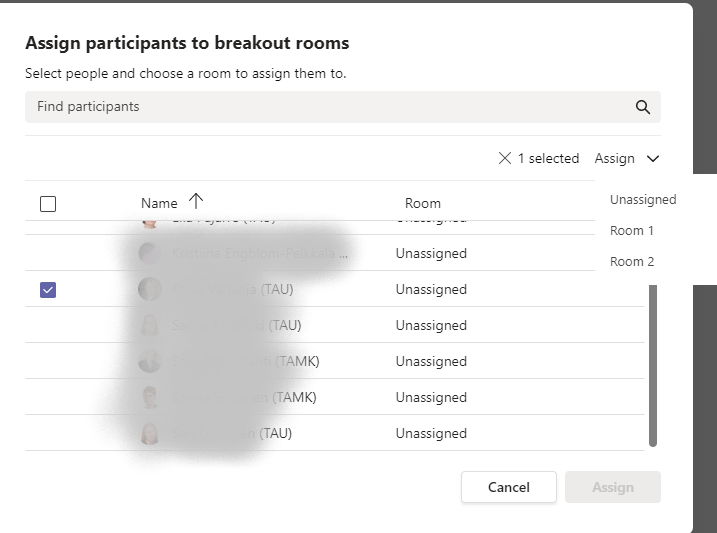Click the Name sort arrow icon
This screenshot has height=533, width=717.
(195, 201)
